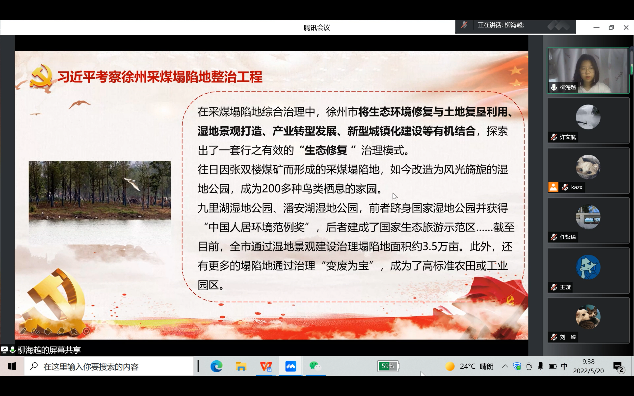Click the battery status tray icon
Image resolution: width=634 pixels, height=396 pixels.
coord(552,366)
